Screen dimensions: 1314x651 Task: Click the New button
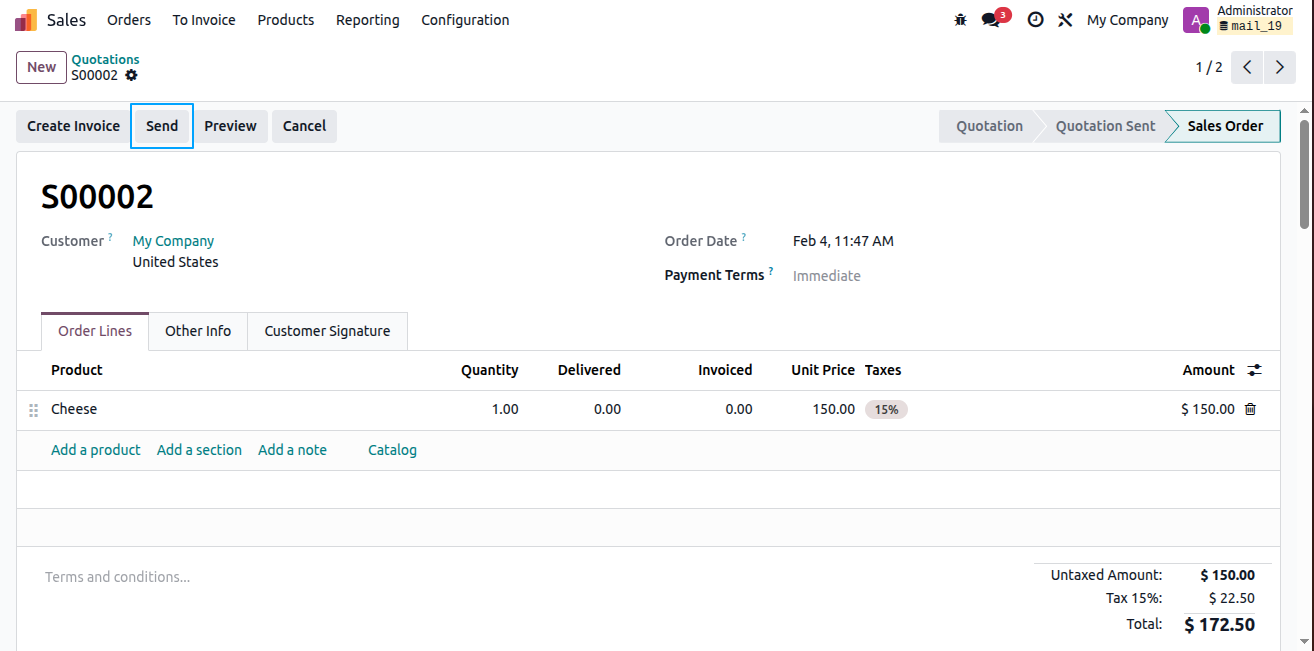pyautogui.click(x=41, y=67)
